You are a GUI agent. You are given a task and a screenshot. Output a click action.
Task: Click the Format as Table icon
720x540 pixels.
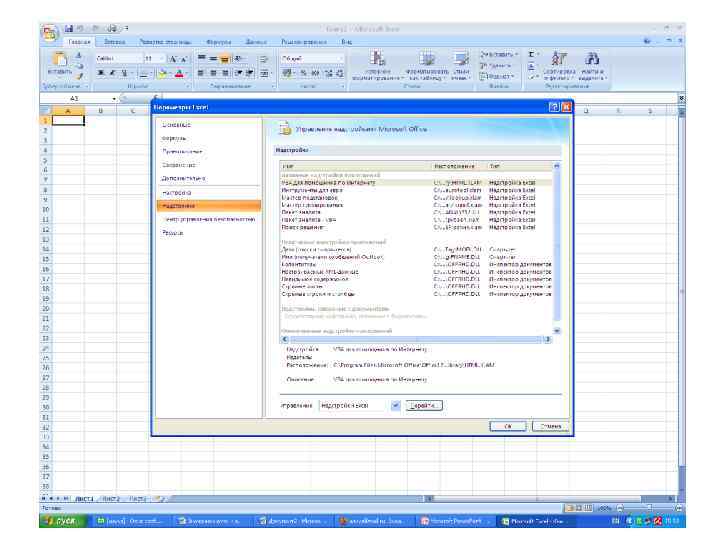[427, 59]
